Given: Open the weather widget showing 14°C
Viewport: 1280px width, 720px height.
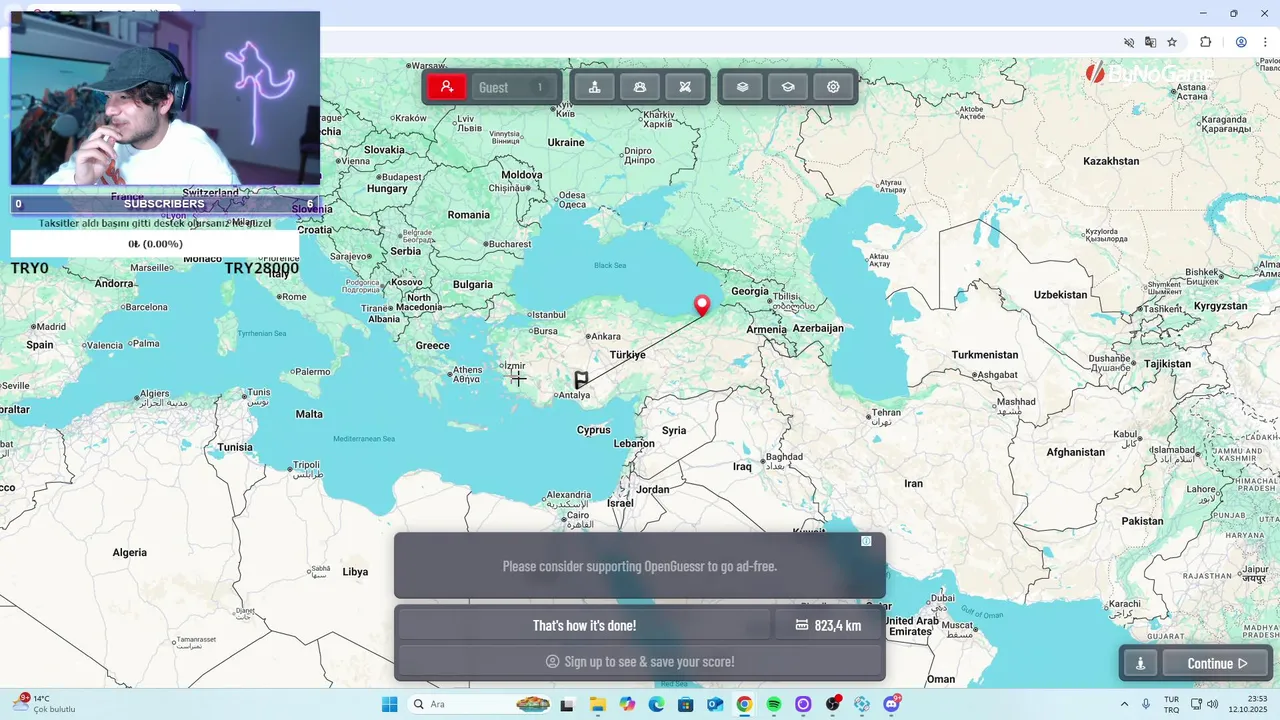Looking at the screenshot, I should tap(45, 704).
